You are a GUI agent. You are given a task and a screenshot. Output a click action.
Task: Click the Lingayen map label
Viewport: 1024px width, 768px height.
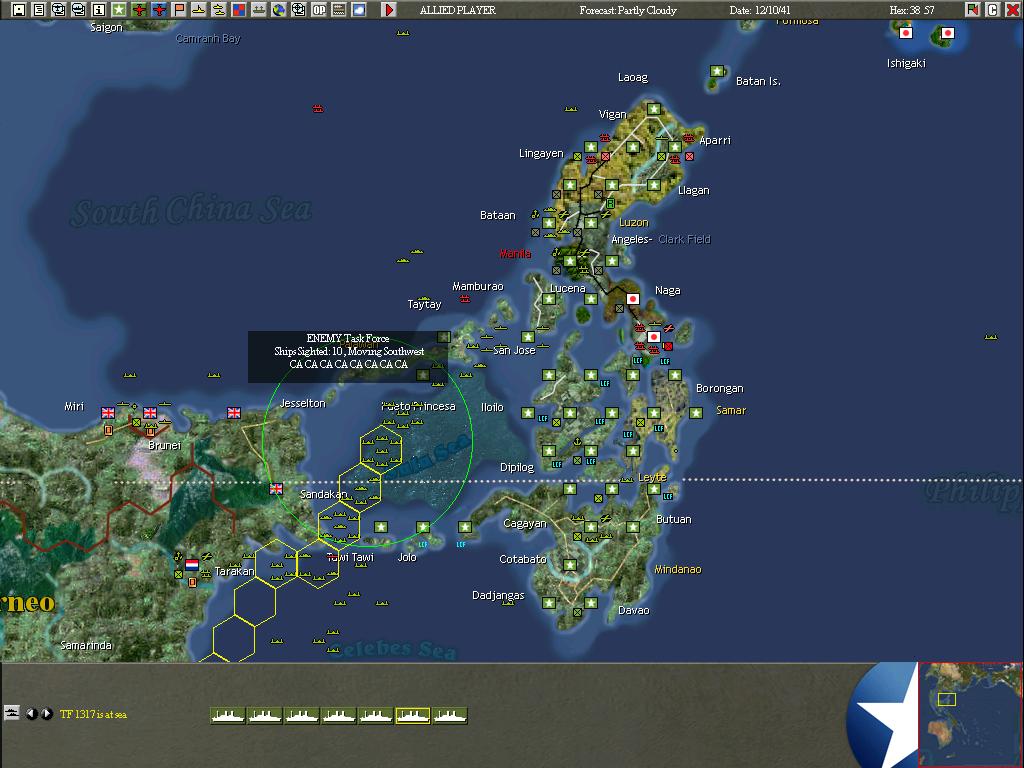(x=541, y=153)
